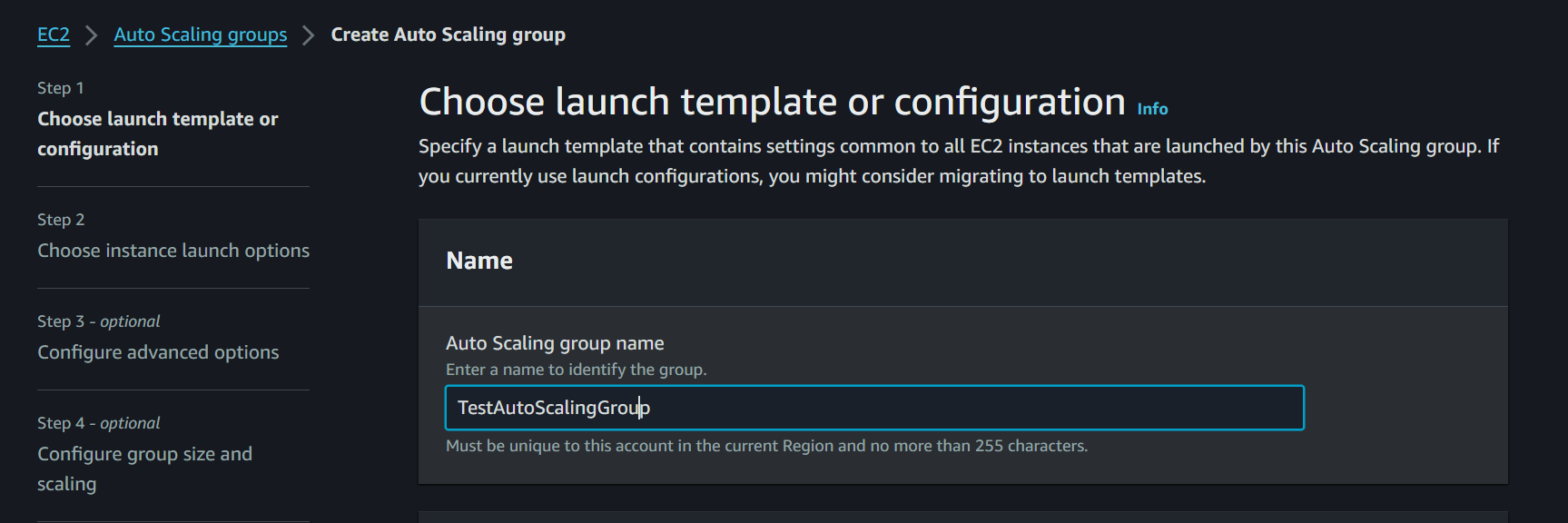The height and width of the screenshot is (523, 1568).
Task: Click the Name section header
Action: 479,261
